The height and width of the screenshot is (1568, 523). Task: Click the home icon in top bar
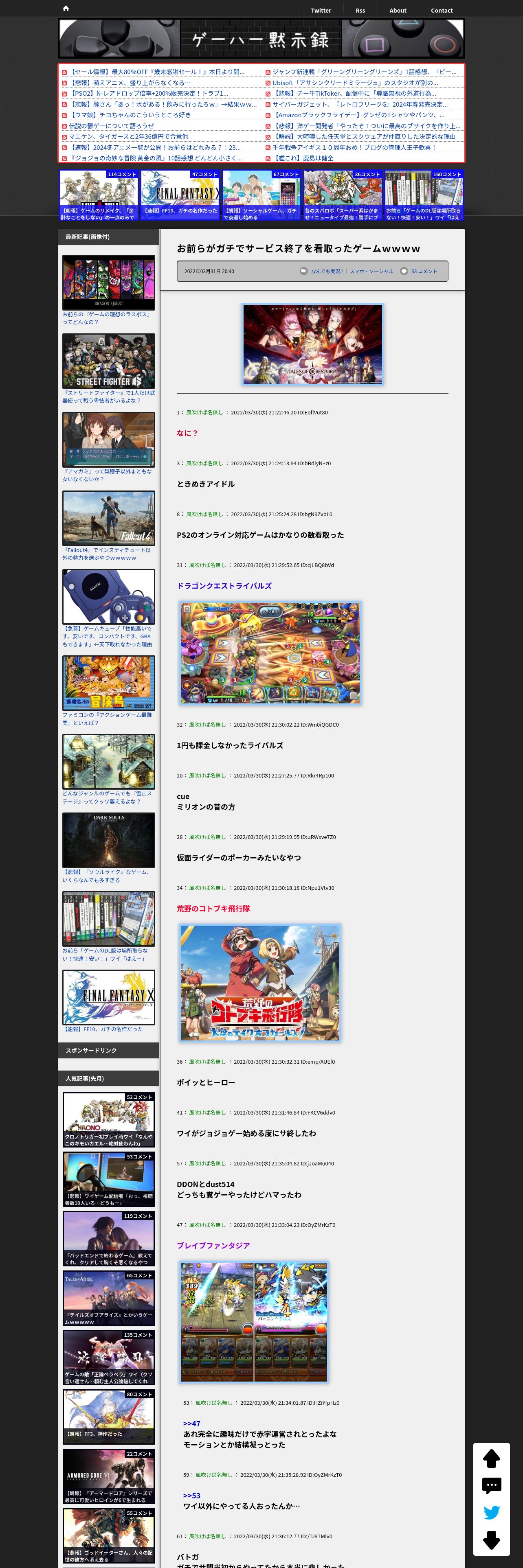pyautogui.click(x=66, y=9)
